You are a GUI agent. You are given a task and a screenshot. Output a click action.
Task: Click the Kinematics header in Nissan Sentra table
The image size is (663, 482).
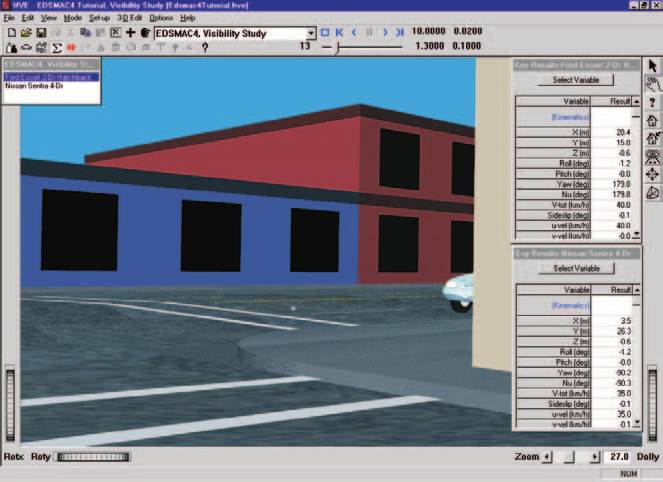(570, 305)
